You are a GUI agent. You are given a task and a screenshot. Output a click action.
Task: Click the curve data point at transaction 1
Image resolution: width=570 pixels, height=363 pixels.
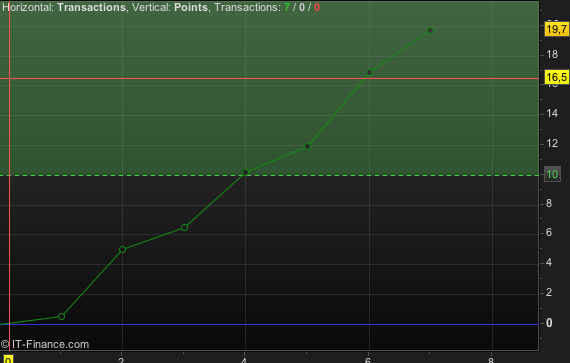61,316
